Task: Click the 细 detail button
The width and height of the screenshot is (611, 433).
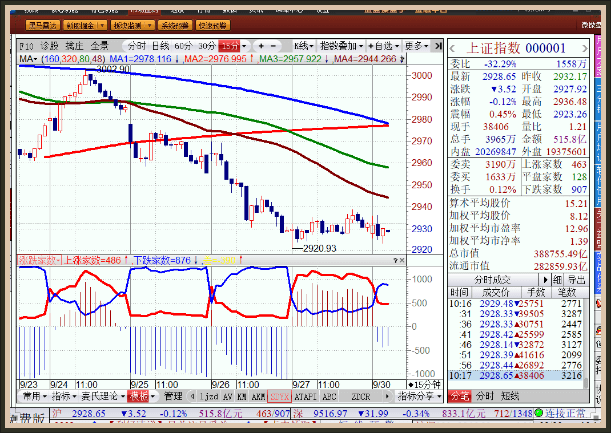Action: (557, 279)
